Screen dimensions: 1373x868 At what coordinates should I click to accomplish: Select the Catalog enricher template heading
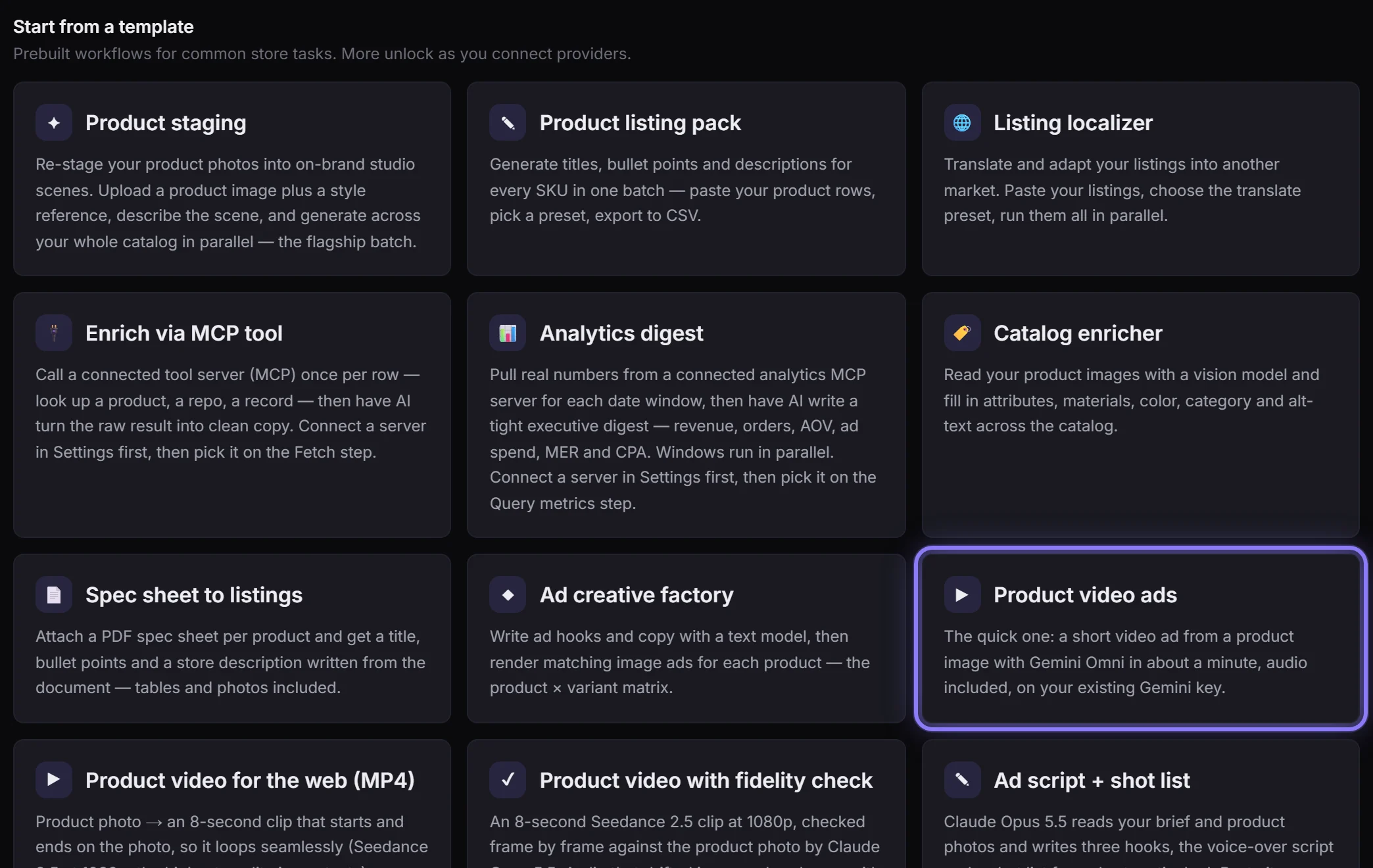point(1078,333)
